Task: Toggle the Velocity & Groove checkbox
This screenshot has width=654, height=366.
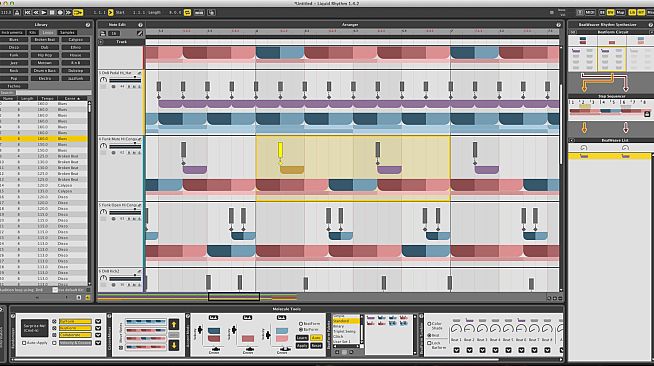Action: click(54, 343)
